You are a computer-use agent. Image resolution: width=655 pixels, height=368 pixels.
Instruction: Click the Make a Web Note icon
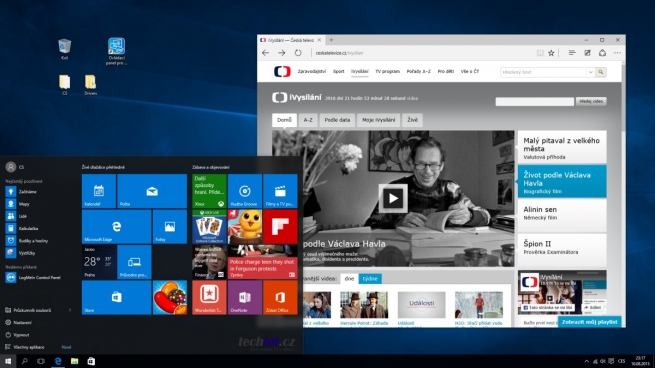tap(587, 53)
